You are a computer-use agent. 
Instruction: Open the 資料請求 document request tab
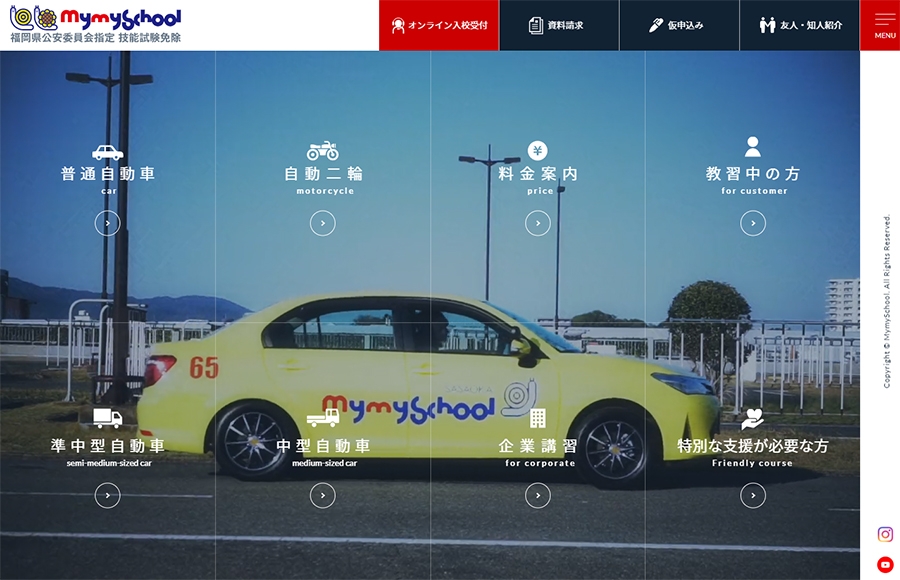click(x=560, y=25)
